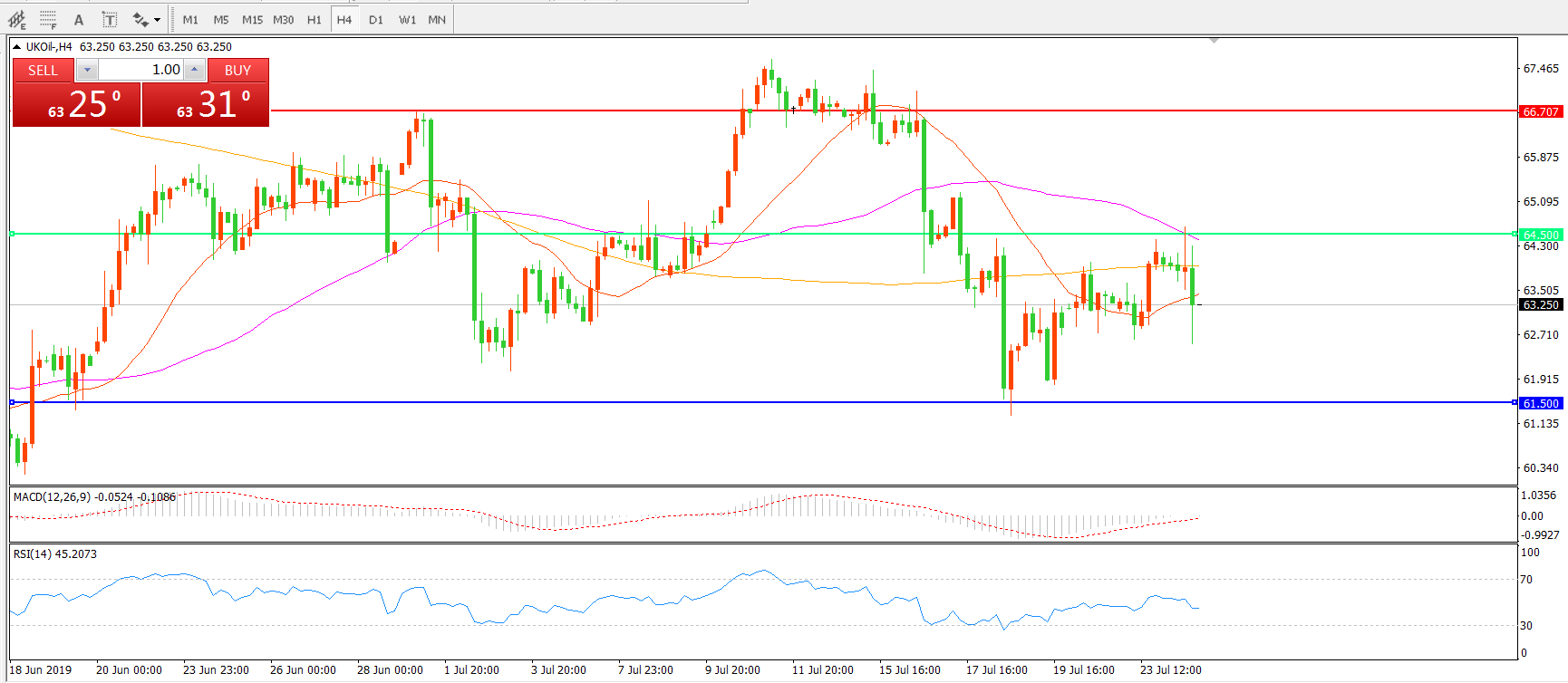Select the H1 timeframe
Image resolution: width=1568 pixels, height=683 pixels.
pyautogui.click(x=314, y=19)
